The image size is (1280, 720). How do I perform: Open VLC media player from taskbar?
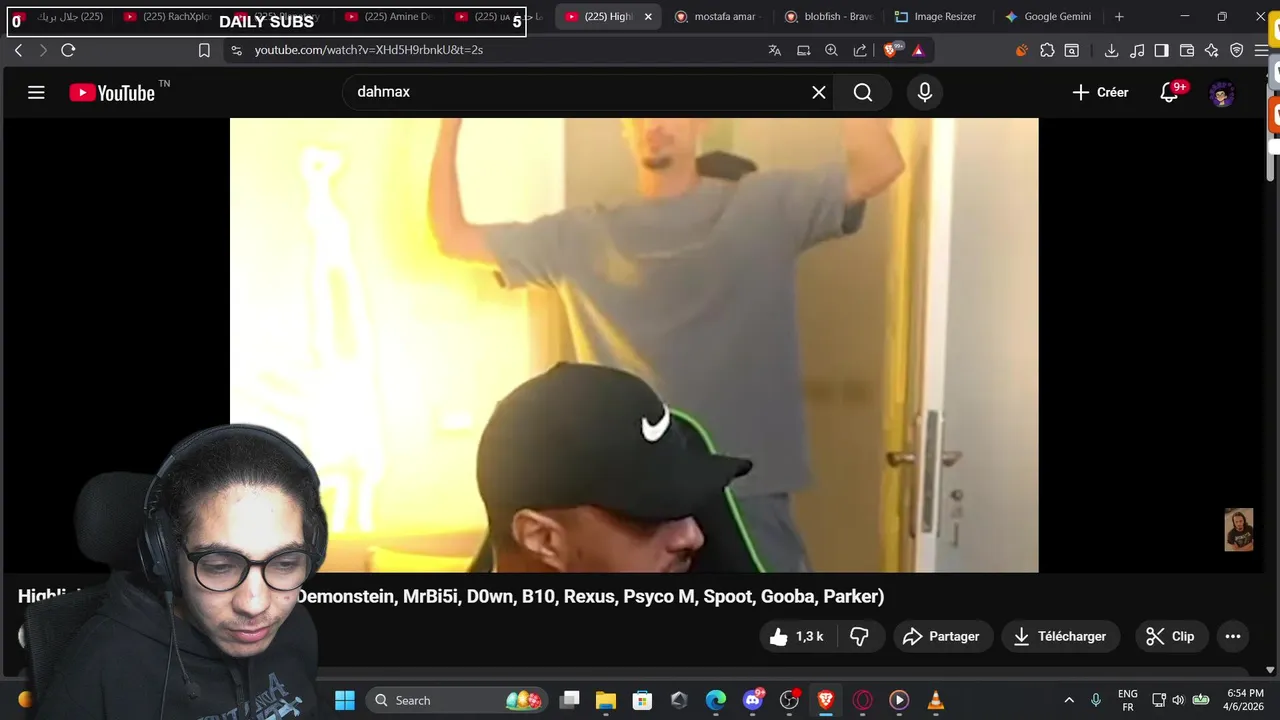[936, 700]
